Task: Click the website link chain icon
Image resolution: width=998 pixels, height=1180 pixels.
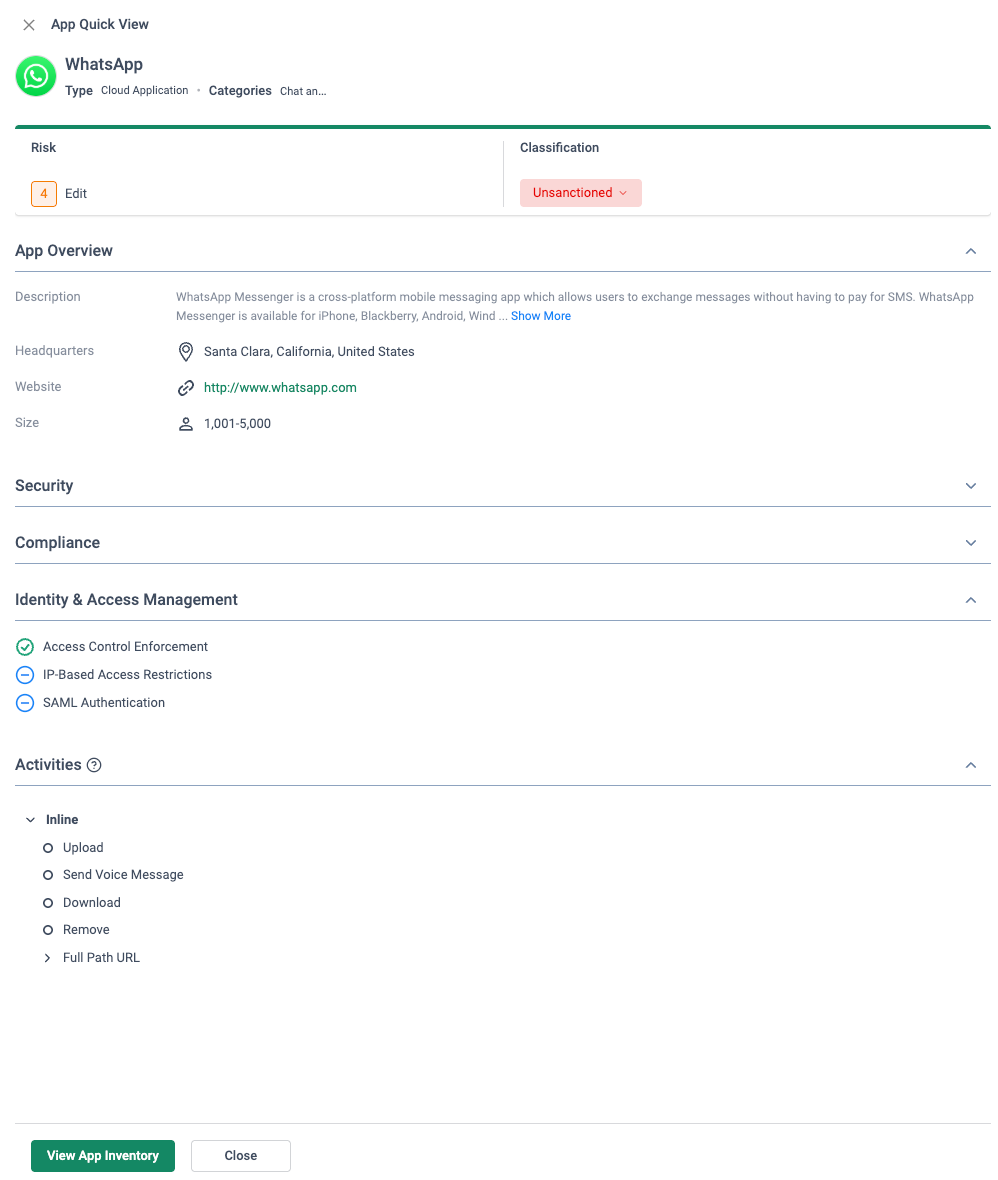Action: point(185,388)
